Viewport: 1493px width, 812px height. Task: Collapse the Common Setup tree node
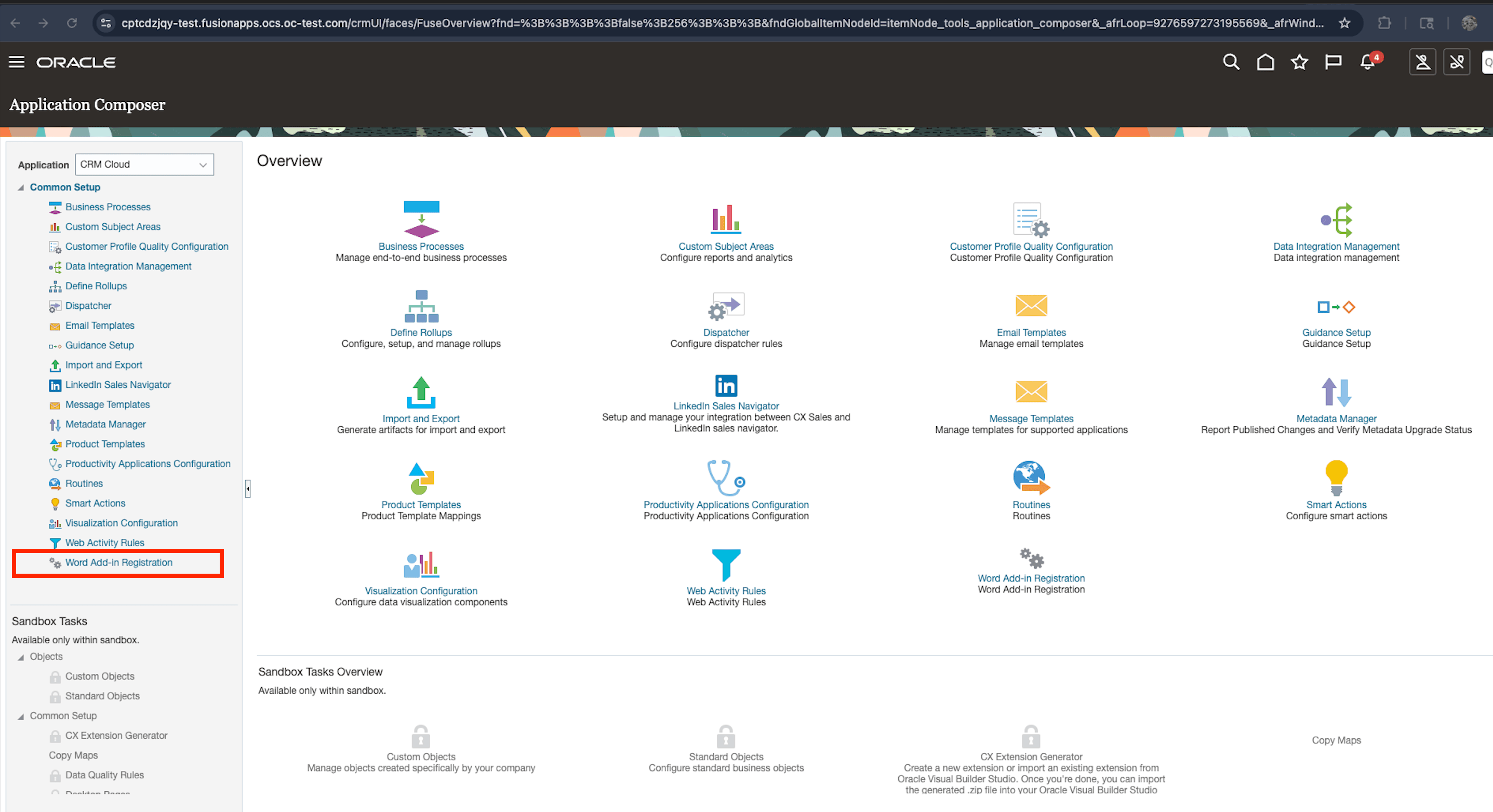[x=21, y=187]
